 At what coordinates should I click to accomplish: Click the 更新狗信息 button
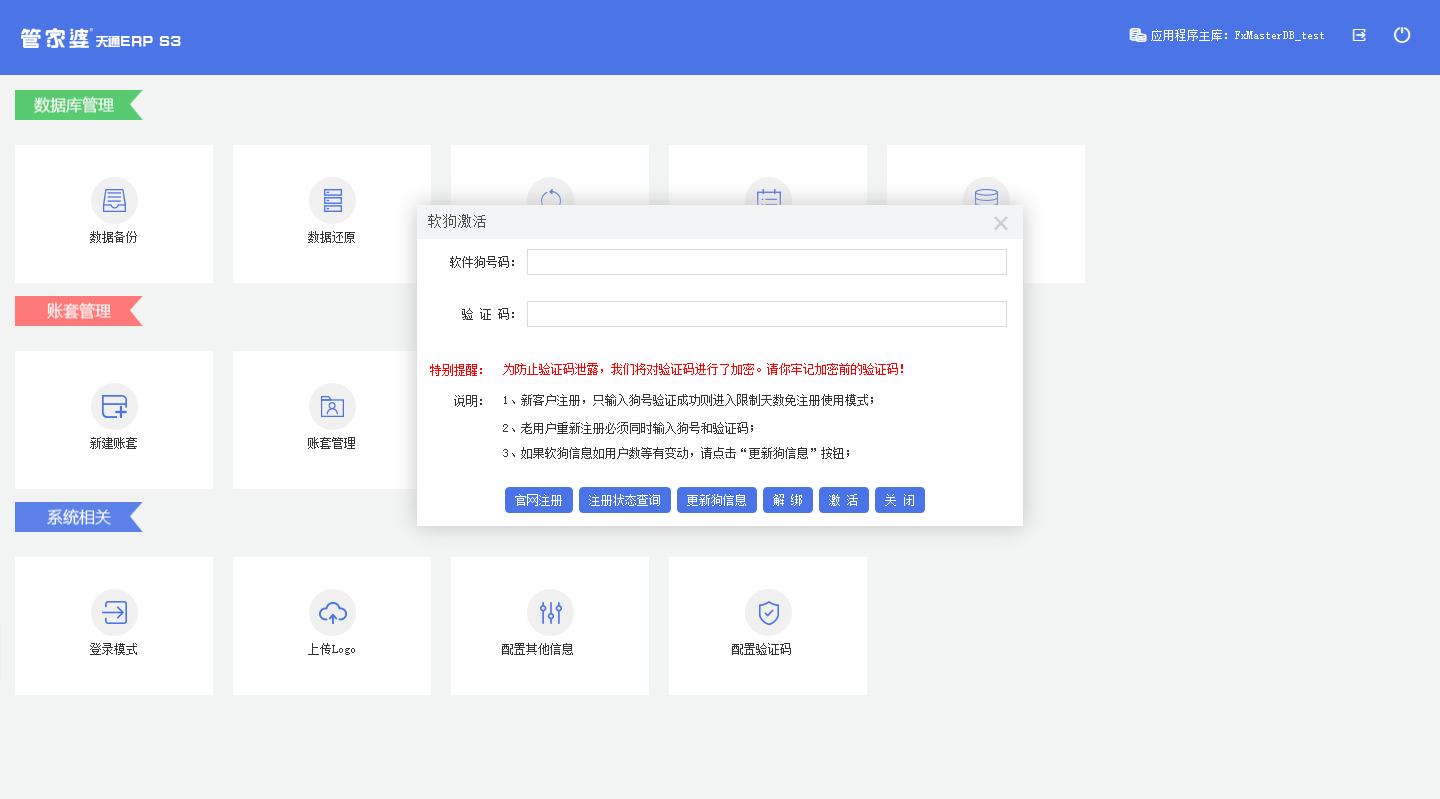click(x=717, y=500)
